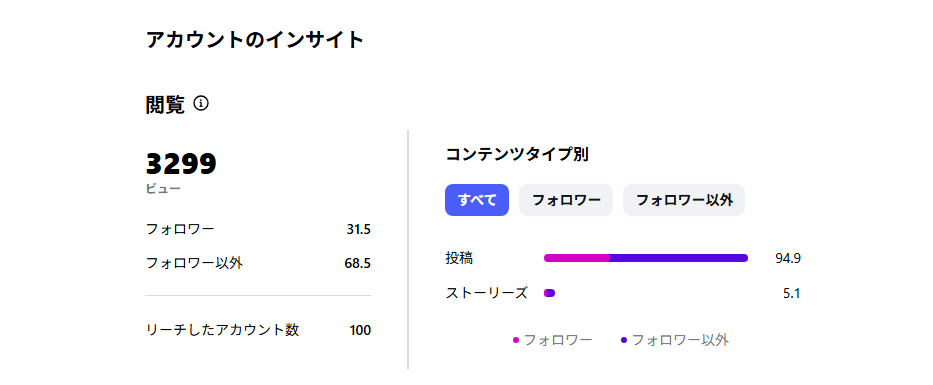Click the pink フォロワー legend dot
933x385 pixels.
516,340
